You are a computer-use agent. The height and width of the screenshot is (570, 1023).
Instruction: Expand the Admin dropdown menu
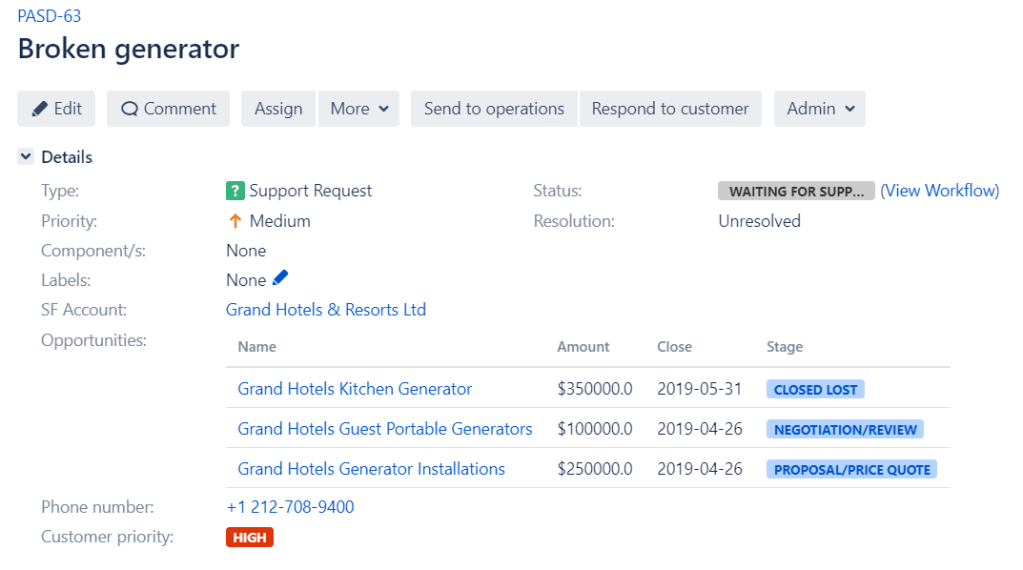coord(819,109)
